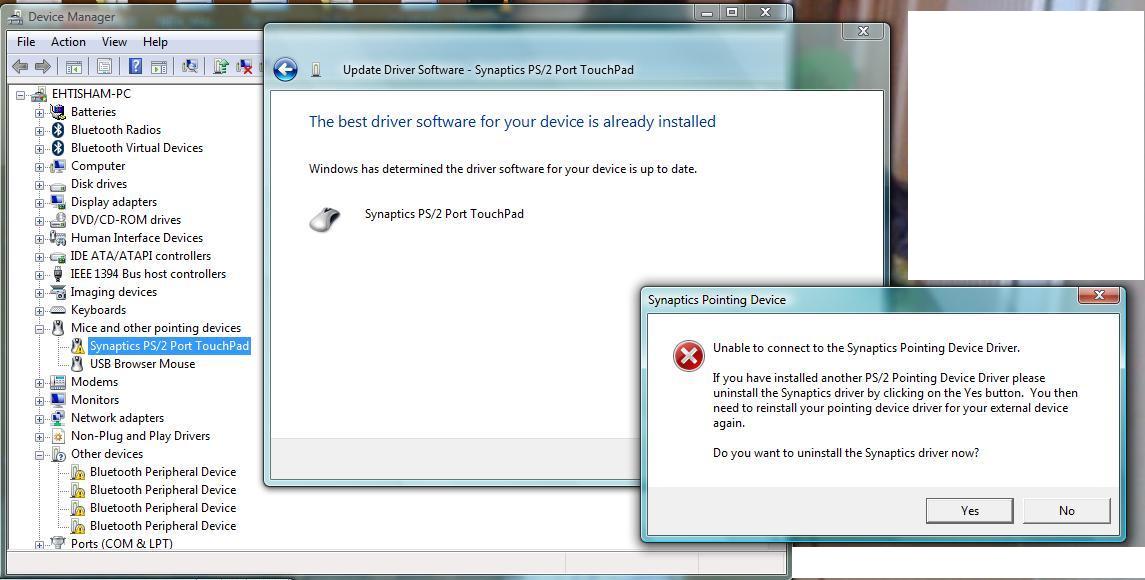
Task: Toggle the Show/Hide Action Pane toolbar icon
Action: click(158, 66)
